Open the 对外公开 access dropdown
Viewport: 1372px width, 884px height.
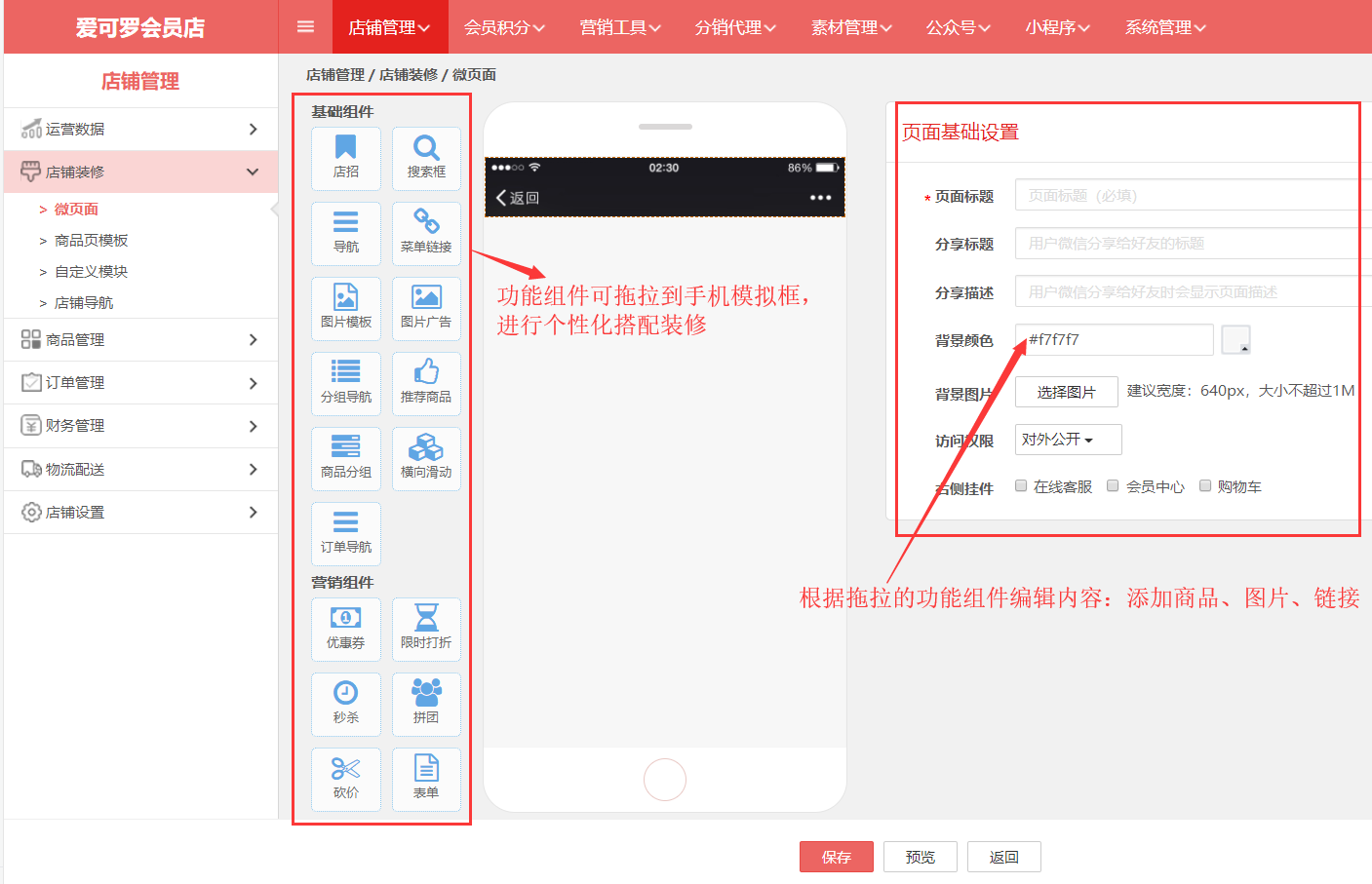(1068, 440)
